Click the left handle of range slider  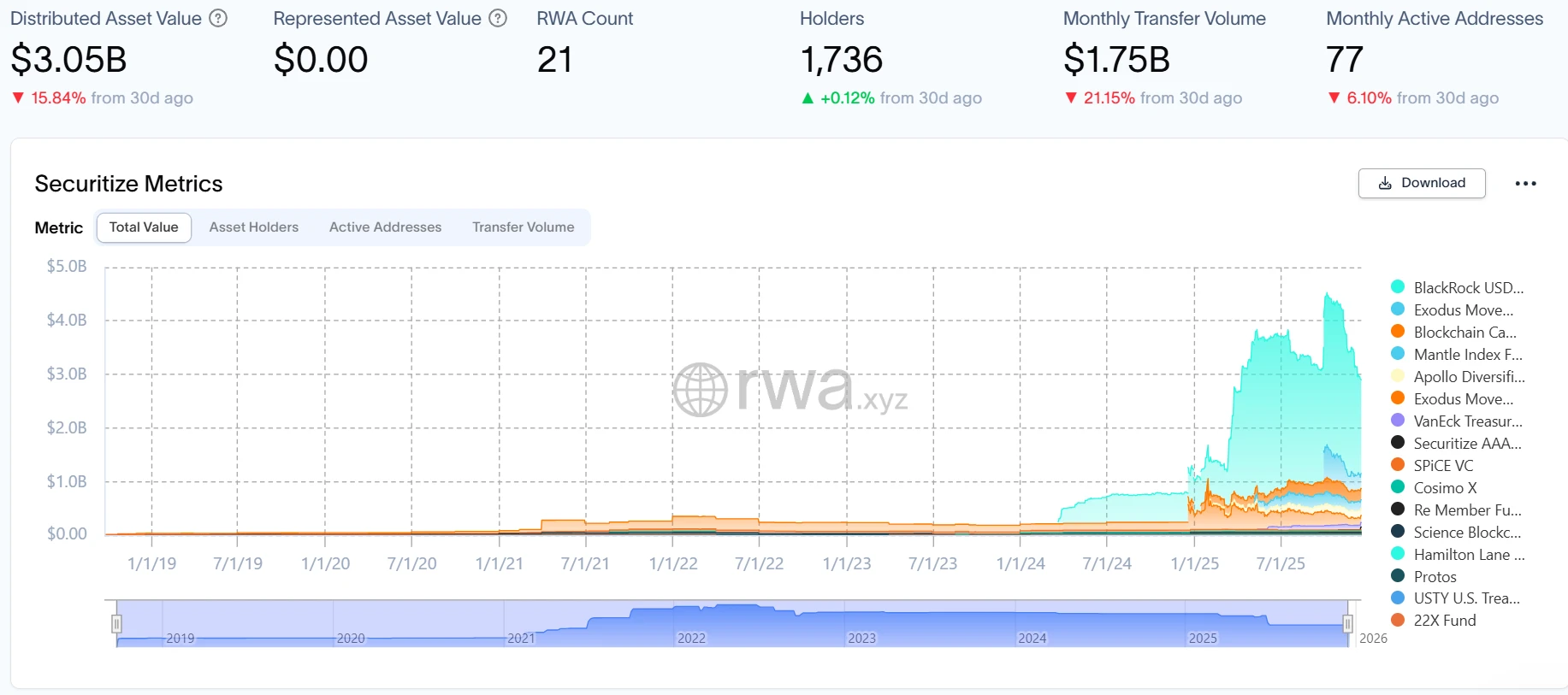(x=116, y=624)
